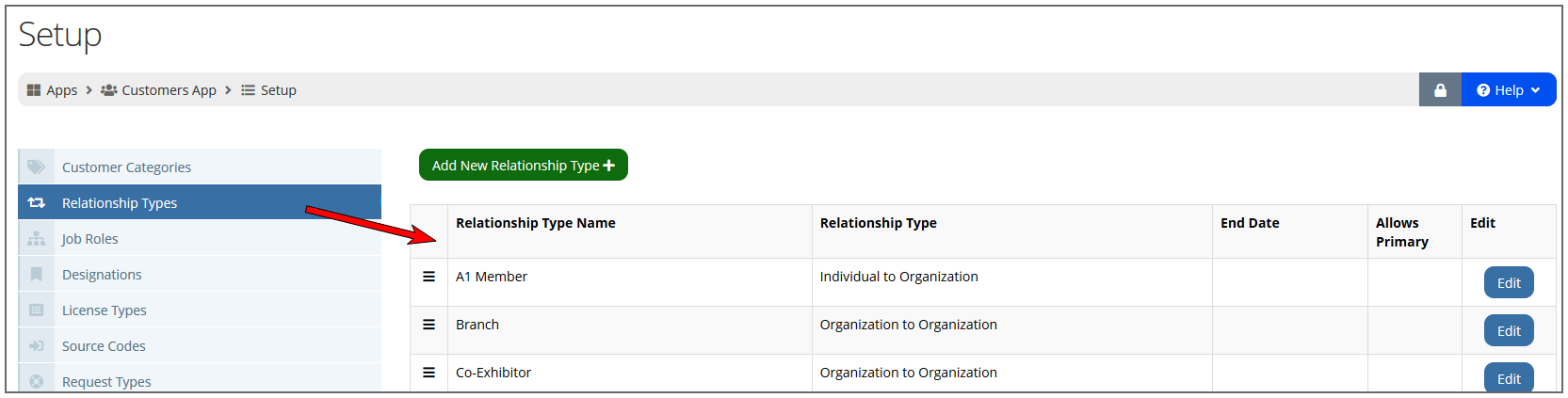Viewport: 1568px width, 398px height.
Task: Edit the Branch relationship type
Action: (1509, 331)
